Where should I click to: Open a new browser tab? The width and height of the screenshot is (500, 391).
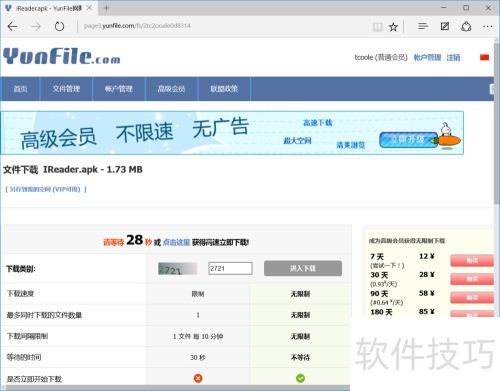pos(106,8)
